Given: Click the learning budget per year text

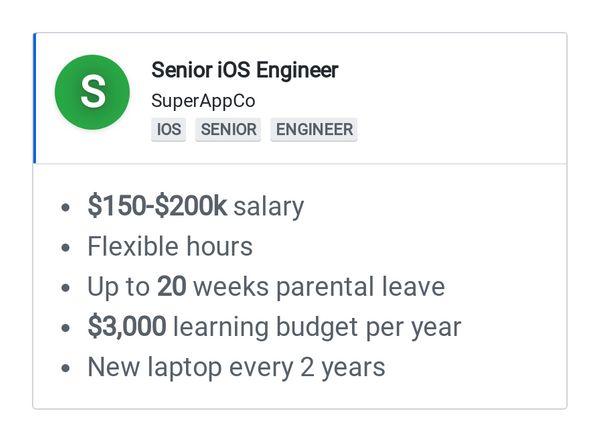Looking at the screenshot, I should [317, 327].
